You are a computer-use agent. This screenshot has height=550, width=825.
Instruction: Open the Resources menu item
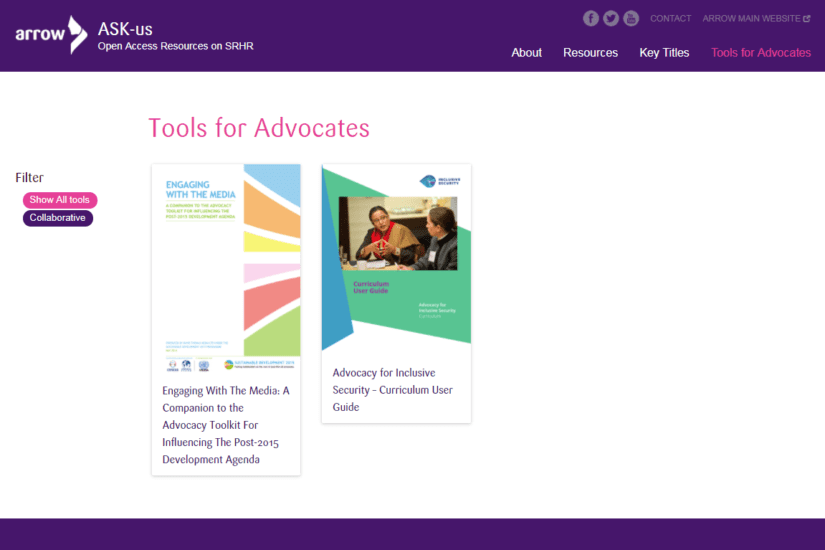pos(590,53)
